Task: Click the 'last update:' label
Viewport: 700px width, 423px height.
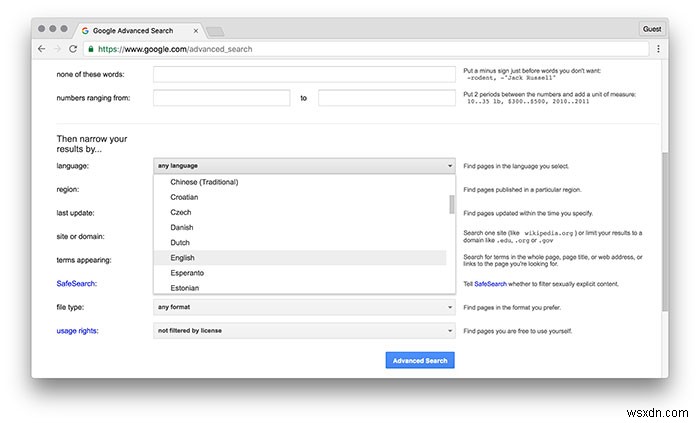Action: point(75,213)
